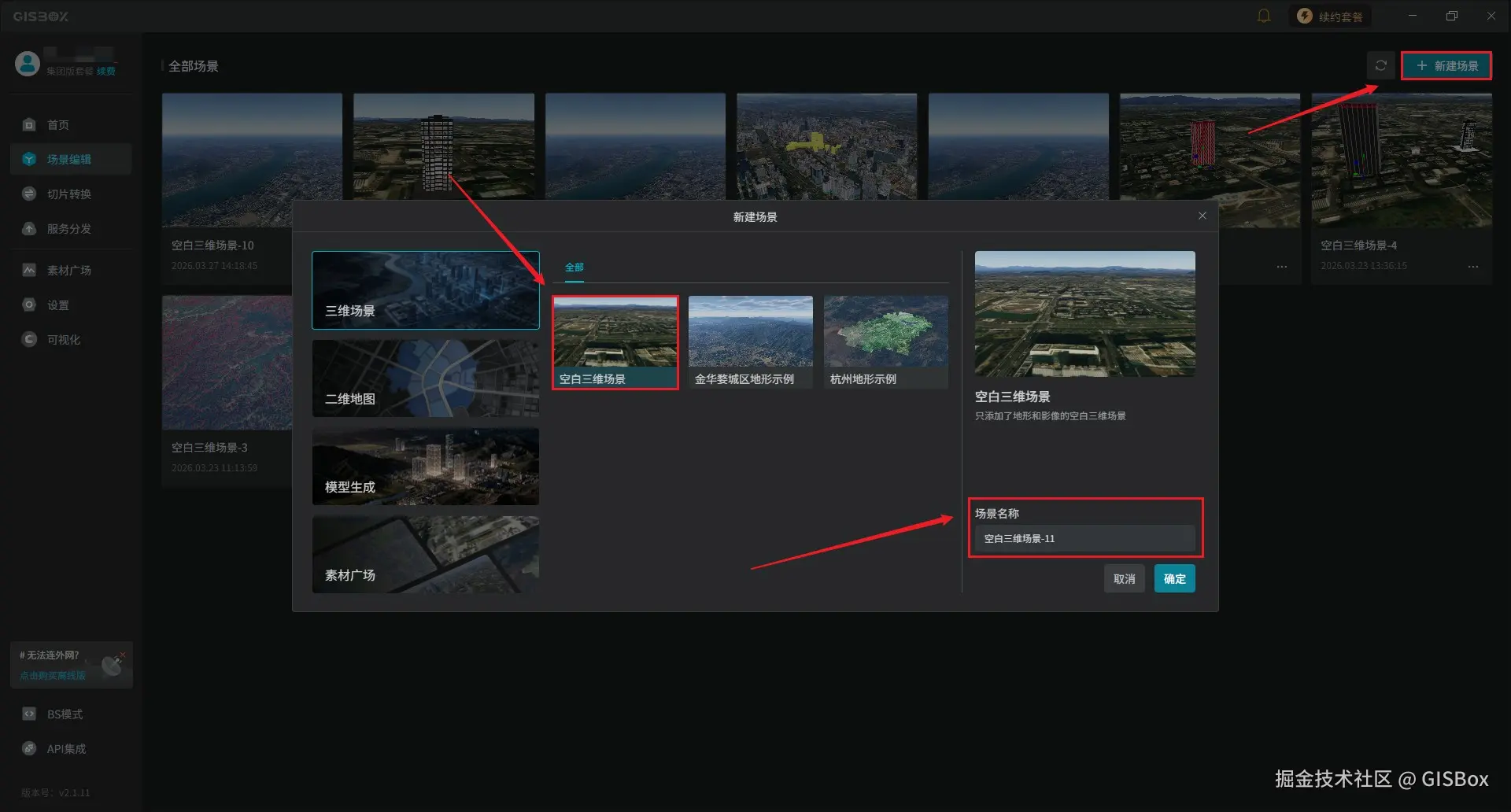The width and height of the screenshot is (1511, 812).
Task: Click the 全部场景 heading
Action: click(194, 66)
